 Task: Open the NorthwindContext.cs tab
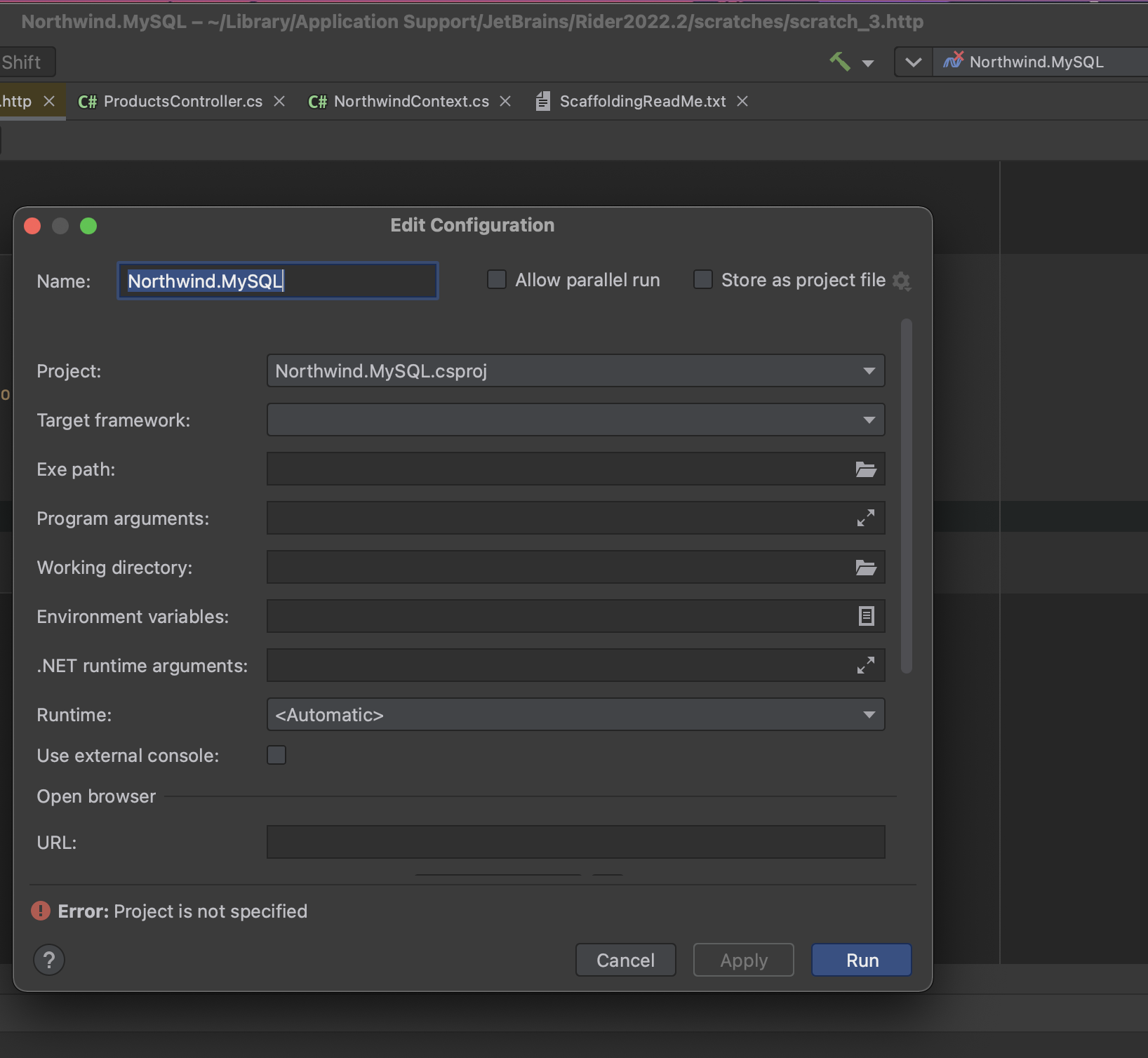click(411, 102)
